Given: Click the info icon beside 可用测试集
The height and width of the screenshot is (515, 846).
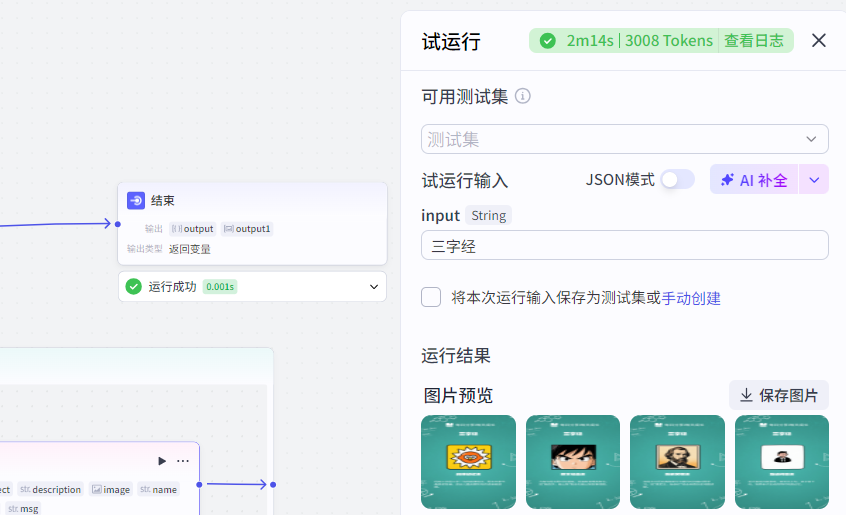Looking at the screenshot, I should pos(522,96).
